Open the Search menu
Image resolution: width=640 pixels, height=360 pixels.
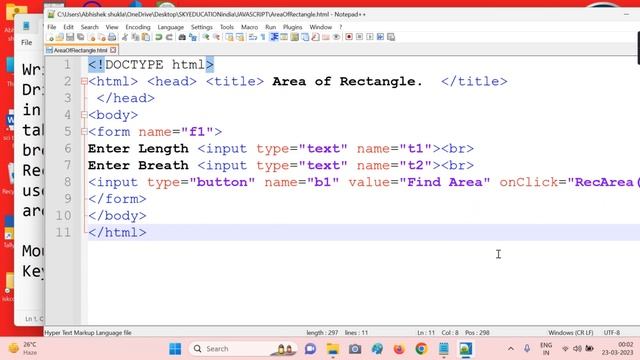89,27
